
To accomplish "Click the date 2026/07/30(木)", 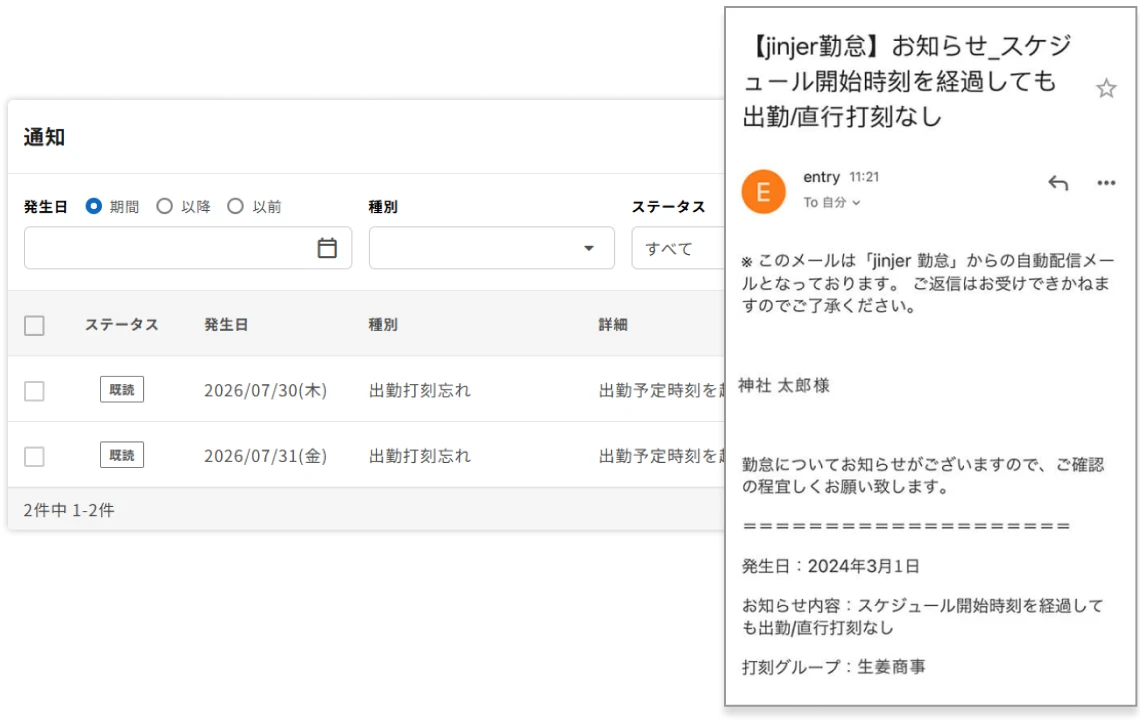I will [265, 391].
